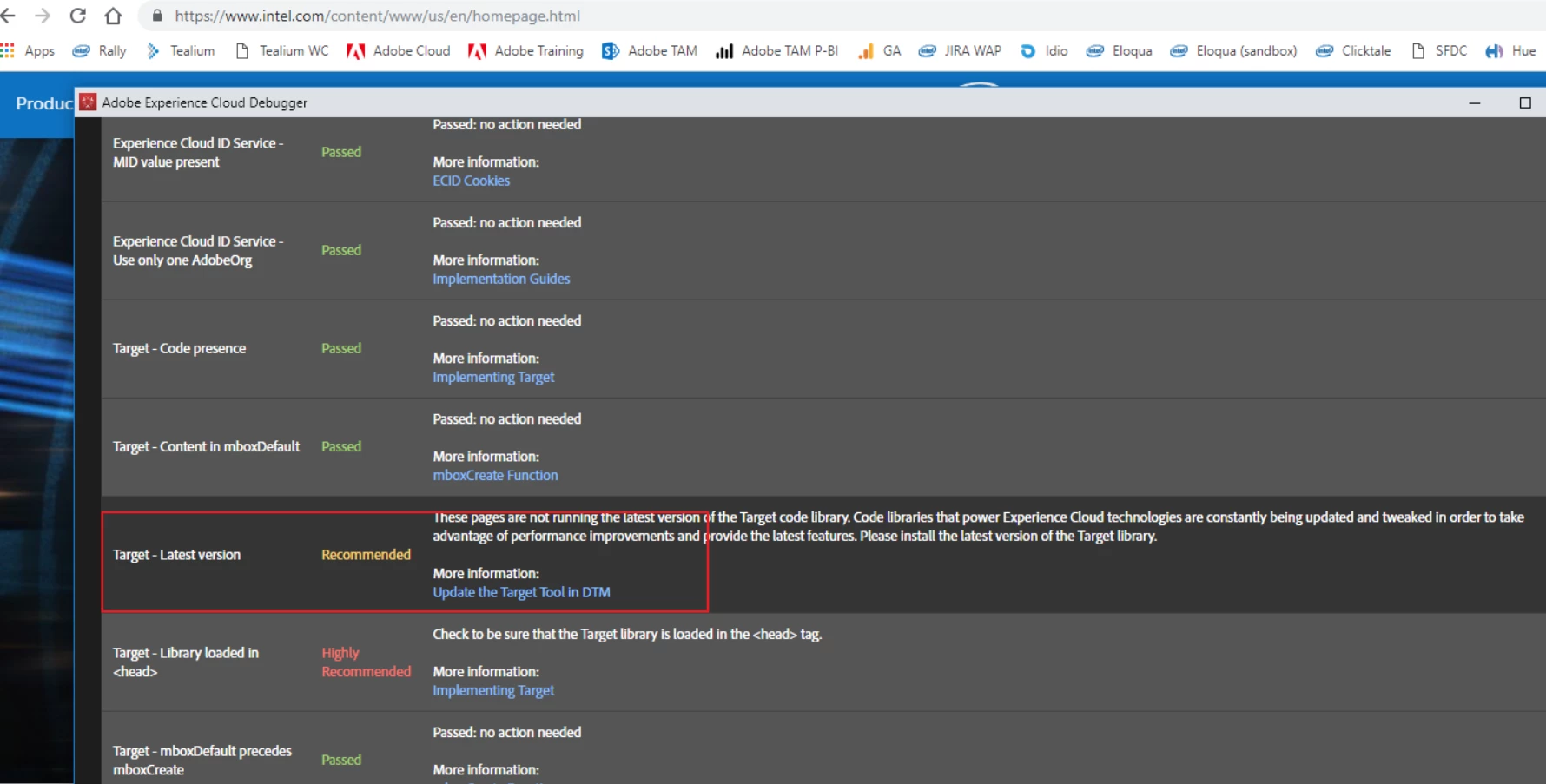This screenshot has width=1546, height=784.
Task: Open the Adobe Training bookmark
Action: 525,51
